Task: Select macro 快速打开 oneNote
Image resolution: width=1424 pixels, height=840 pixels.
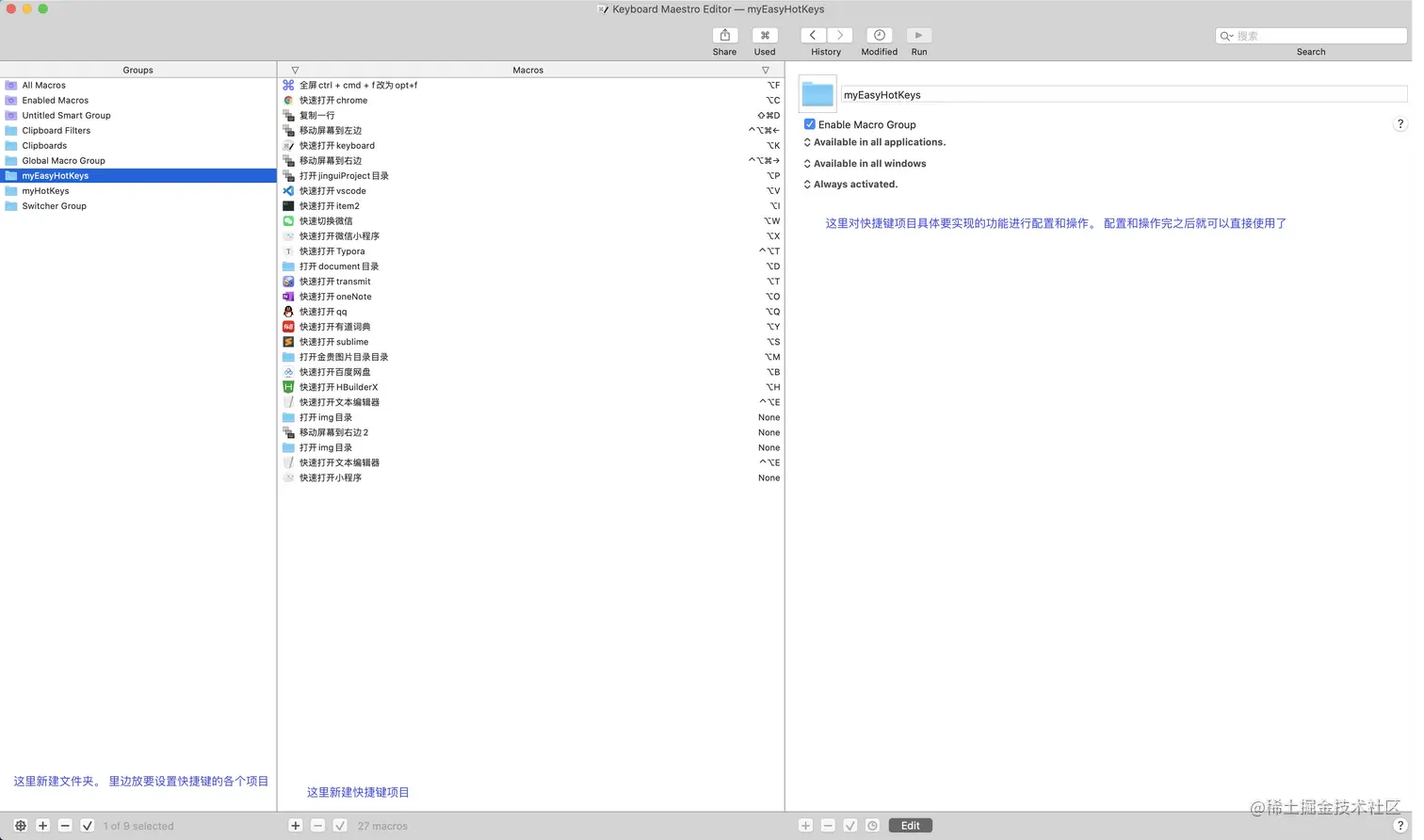Action: 531,296
